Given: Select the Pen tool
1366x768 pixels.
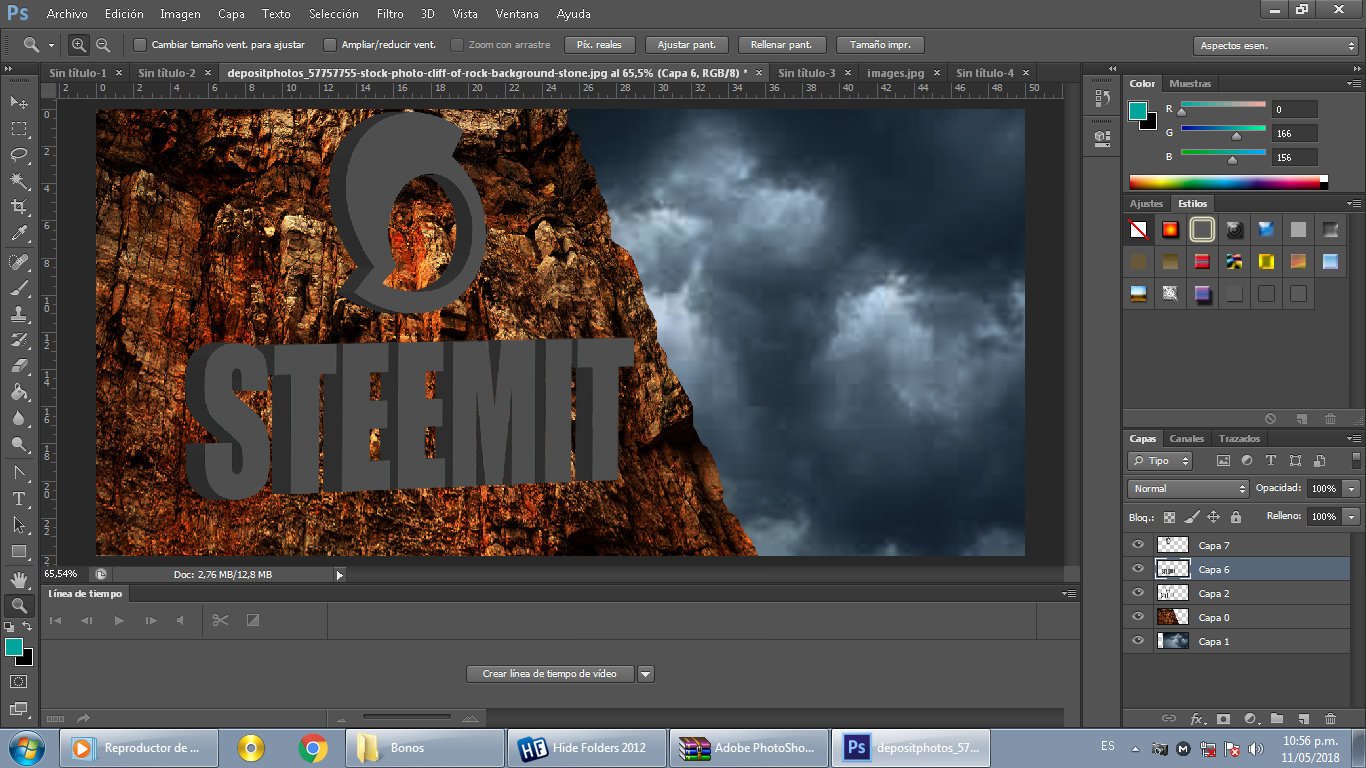Looking at the screenshot, I should pyautogui.click(x=19, y=472).
